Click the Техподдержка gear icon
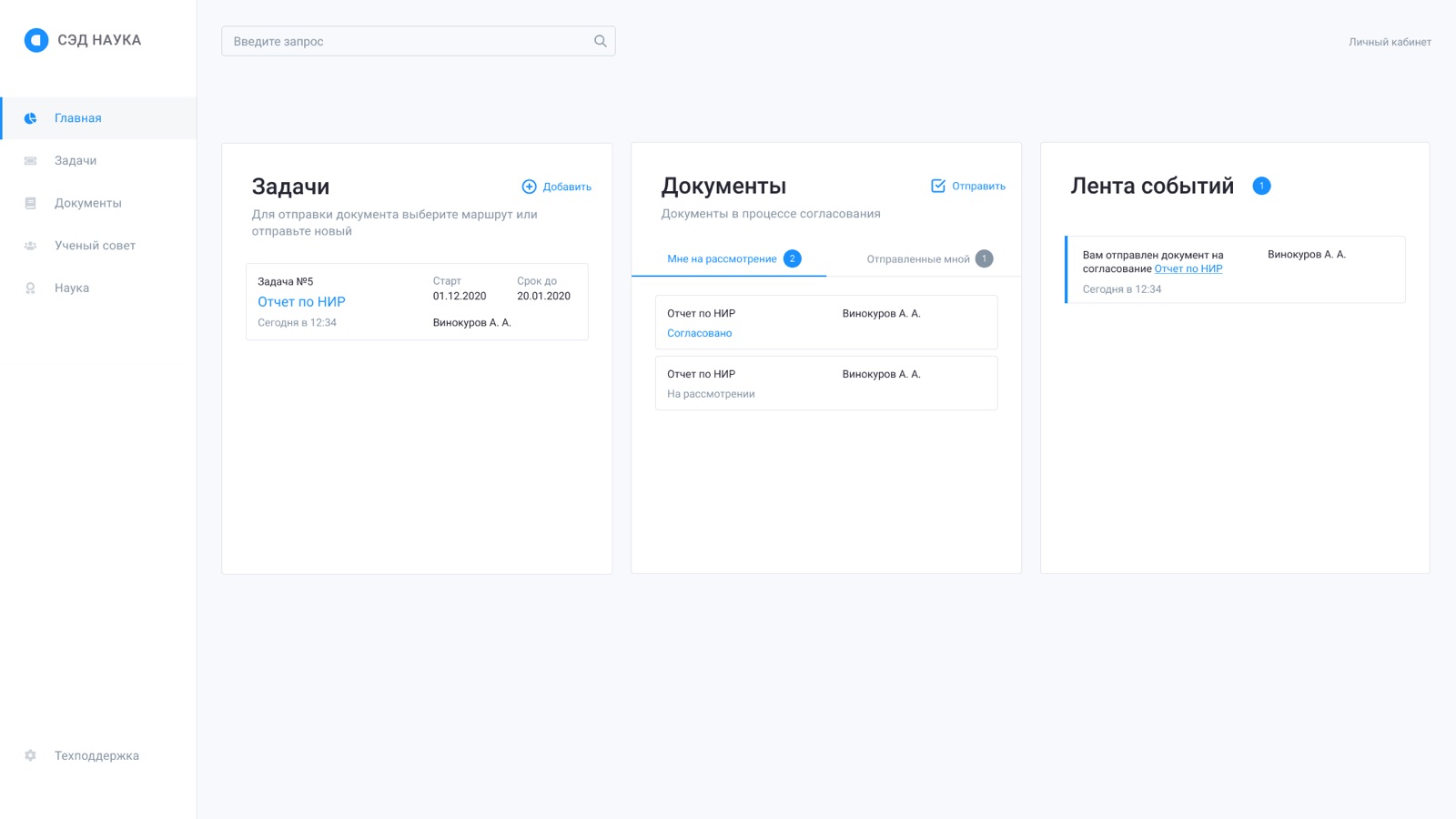The height and width of the screenshot is (819, 1456). pos(30,755)
